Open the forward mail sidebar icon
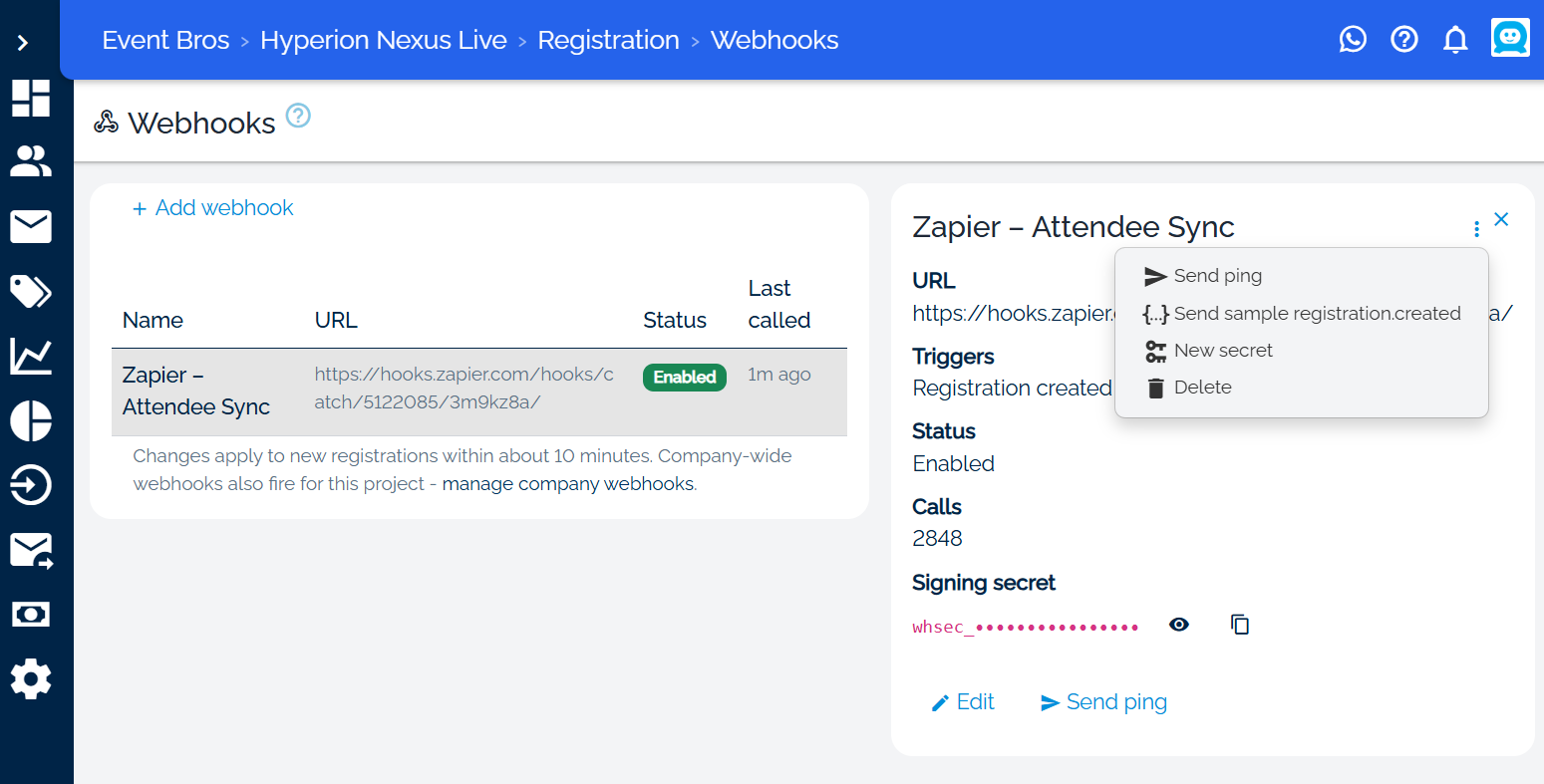 point(31,550)
